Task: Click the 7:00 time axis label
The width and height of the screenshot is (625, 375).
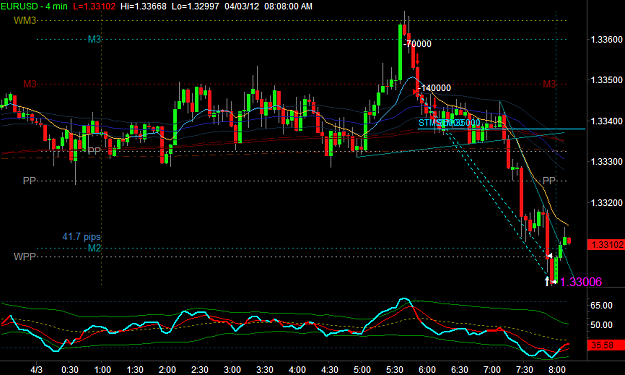Action: [x=492, y=370]
